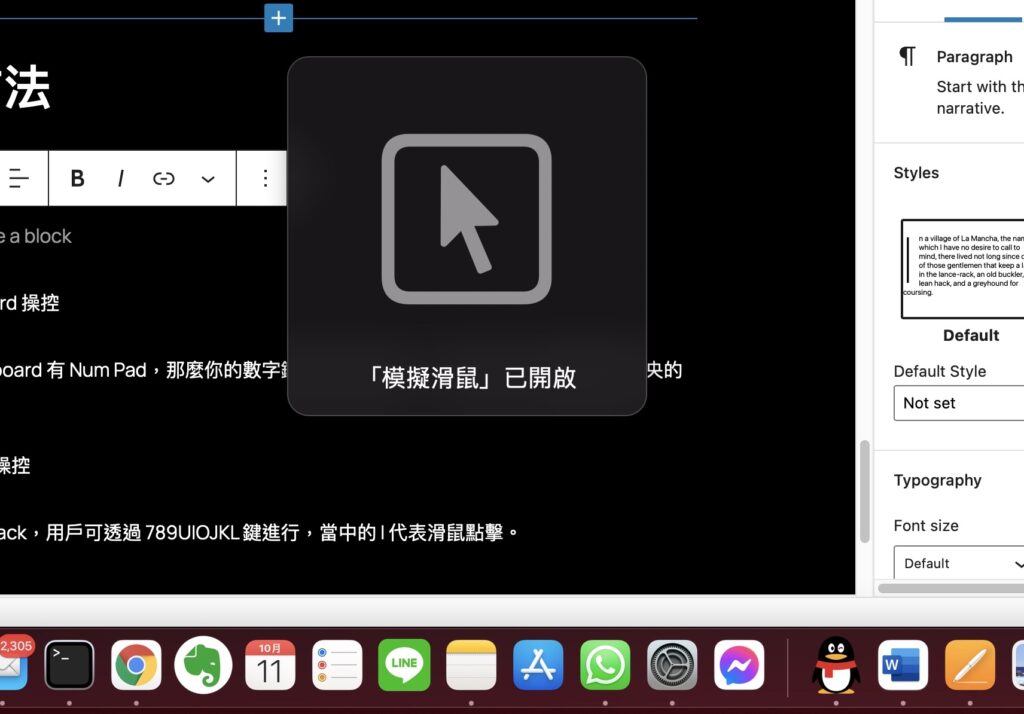Collapse the Typography section header
The image size is (1024, 714).
pos(938,480)
